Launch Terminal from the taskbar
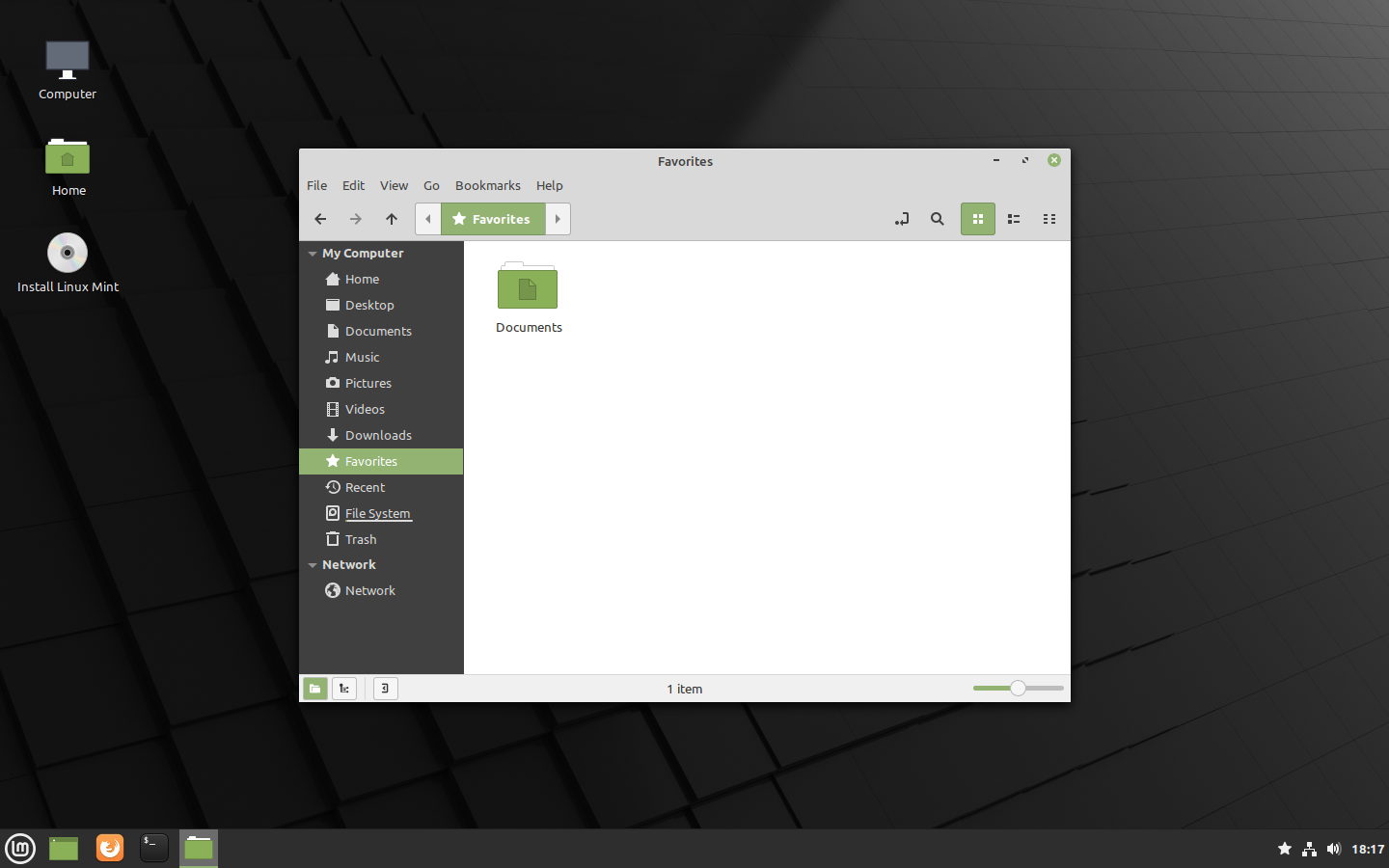The height and width of the screenshot is (868, 1389). coord(154,849)
